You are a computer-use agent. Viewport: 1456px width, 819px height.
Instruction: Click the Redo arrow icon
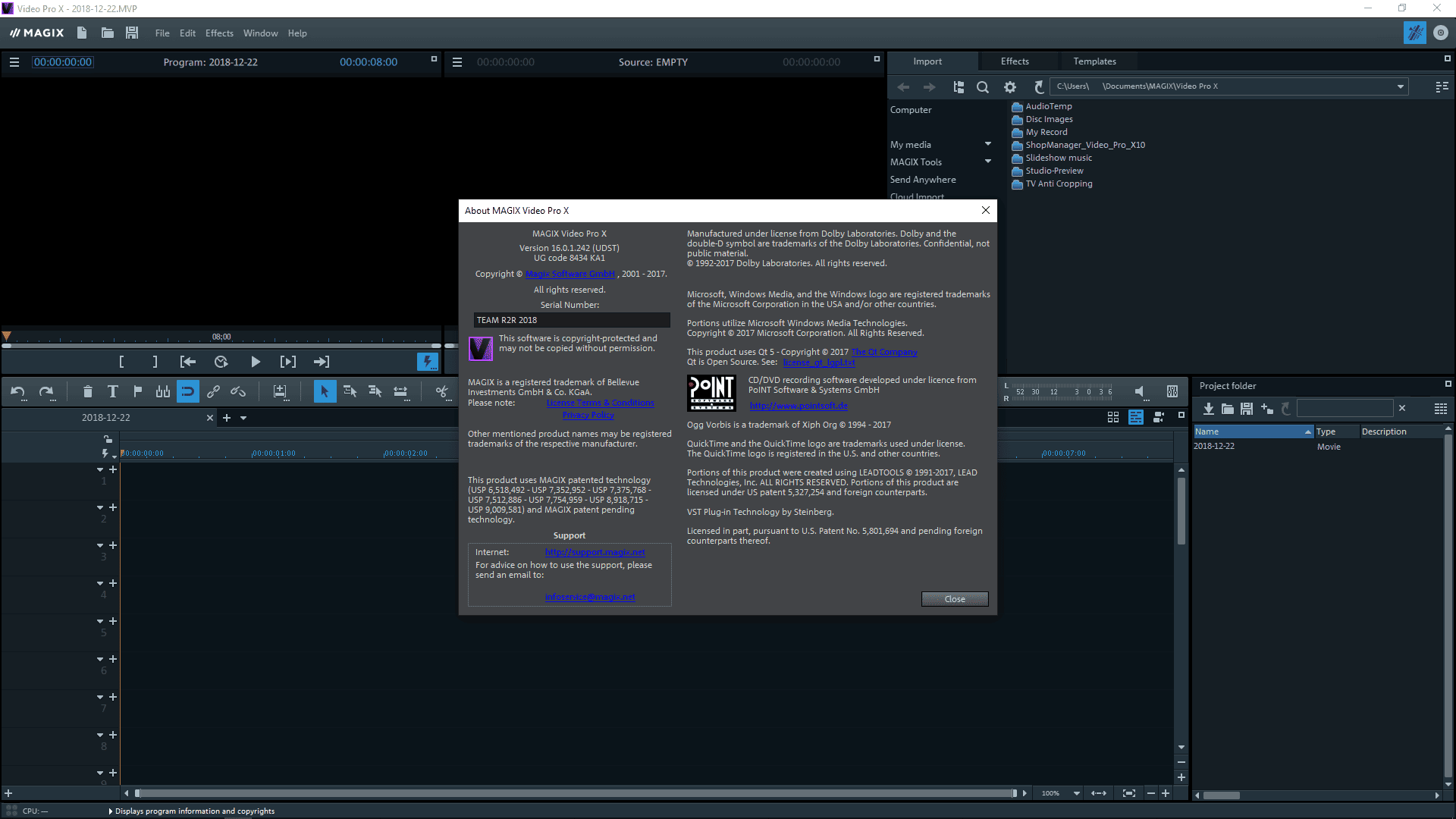[x=46, y=391]
